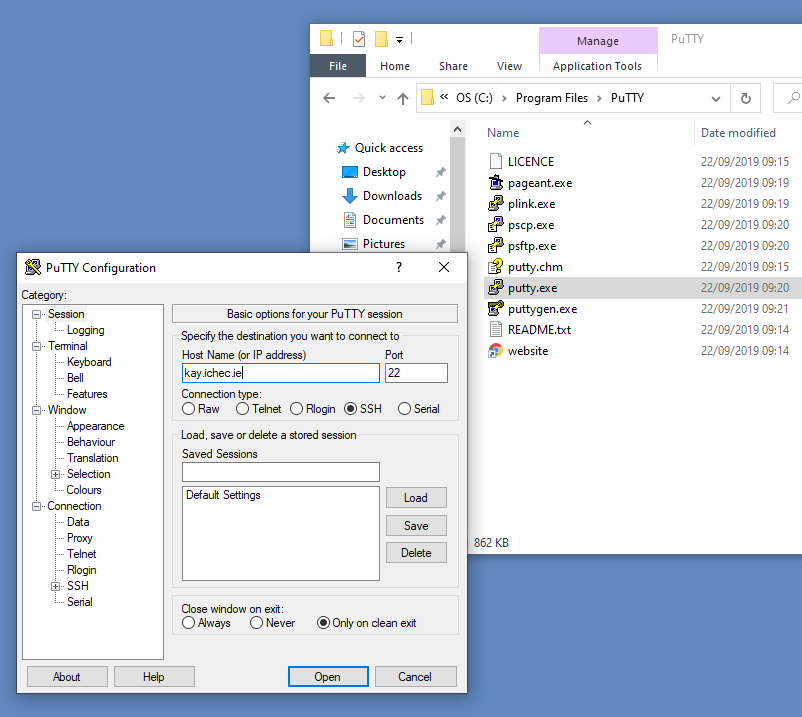Open the About dialog in PuTTY
The width and height of the screenshot is (802, 717).
point(67,677)
